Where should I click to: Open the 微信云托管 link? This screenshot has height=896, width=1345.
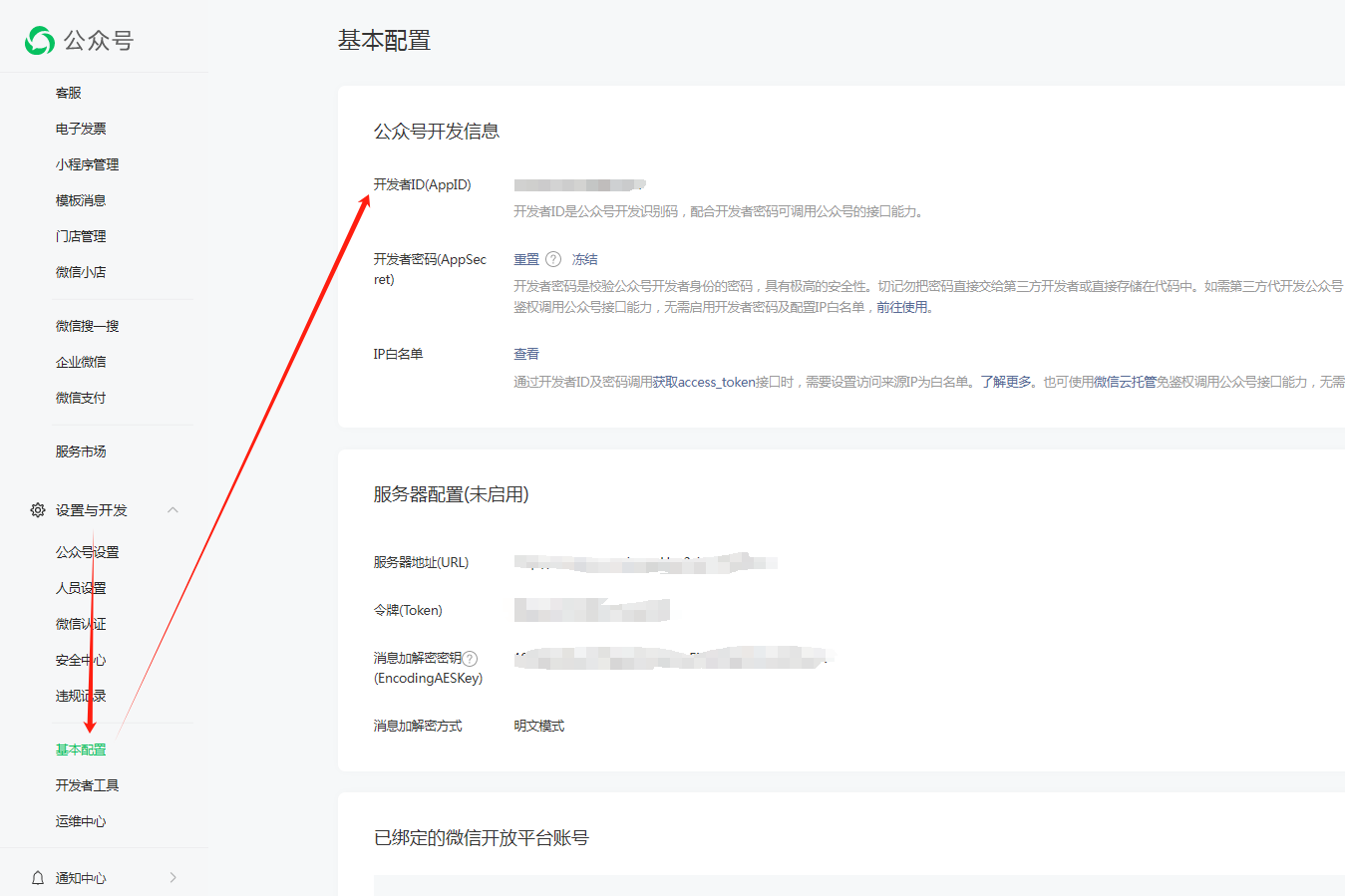tap(1125, 382)
